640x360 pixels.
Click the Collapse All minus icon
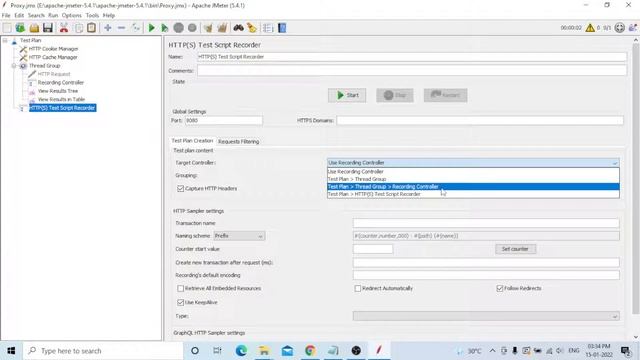pos(121,28)
